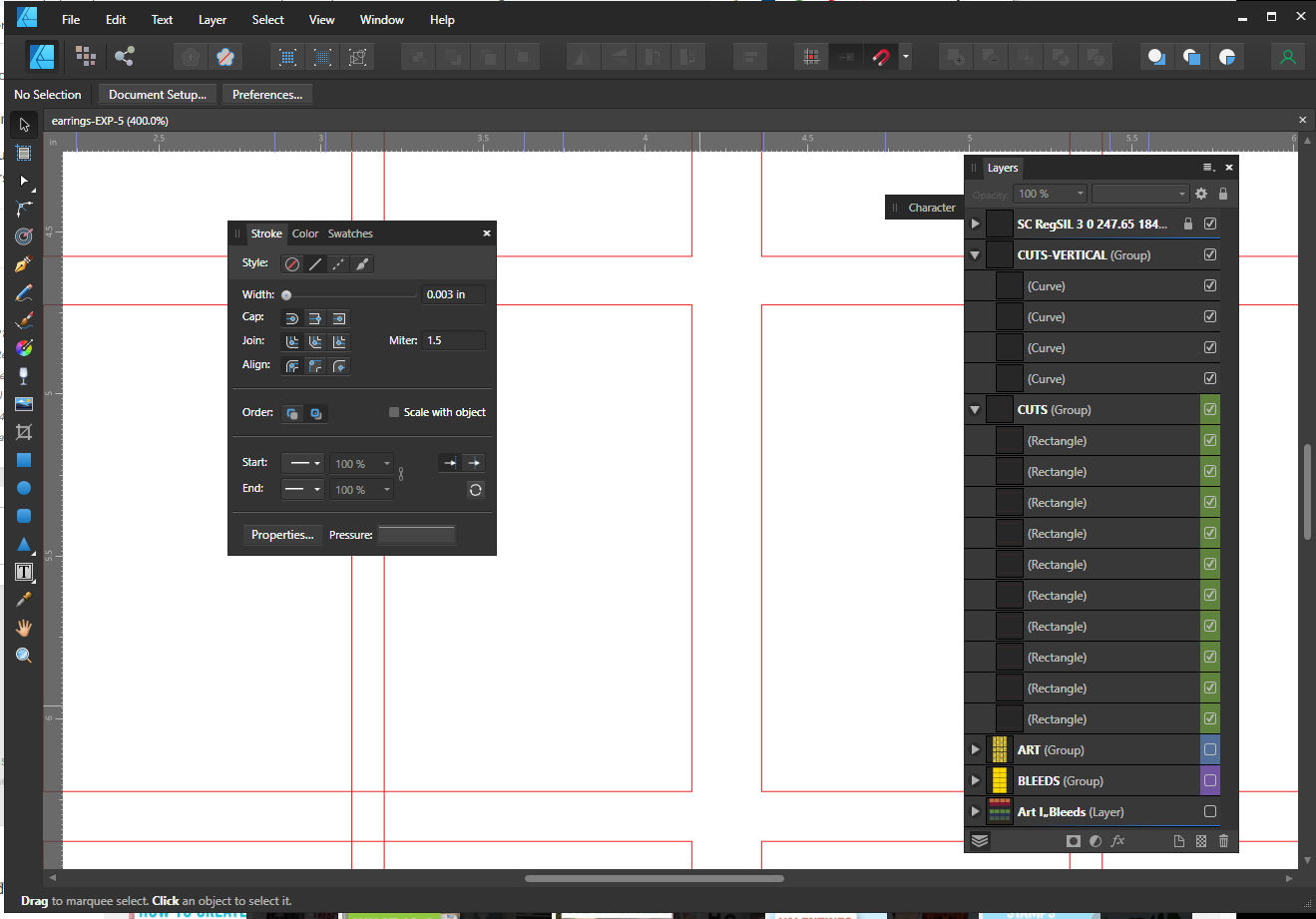Switch to the Swatches tab
The width and height of the screenshot is (1316, 919).
click(350, 233)
